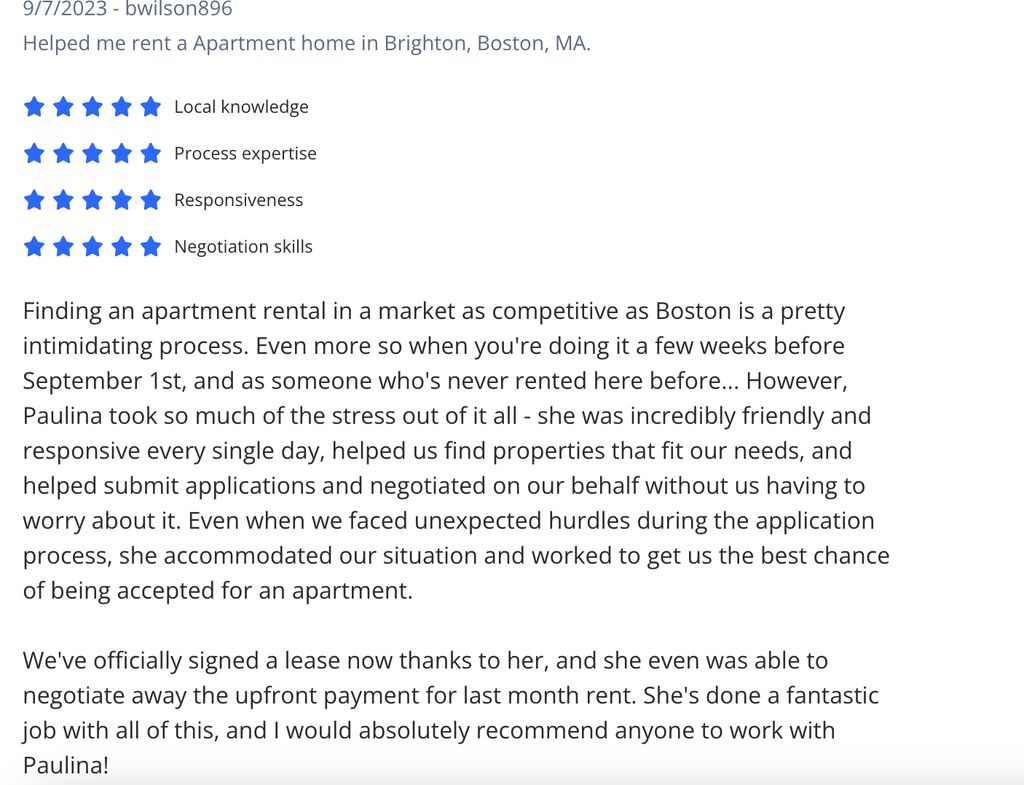Image resolution: width=1024 pixels, height=785 pixels.
Task: Click the paragraph starting 'We've officially signed'
Action: tap(451, 713)
